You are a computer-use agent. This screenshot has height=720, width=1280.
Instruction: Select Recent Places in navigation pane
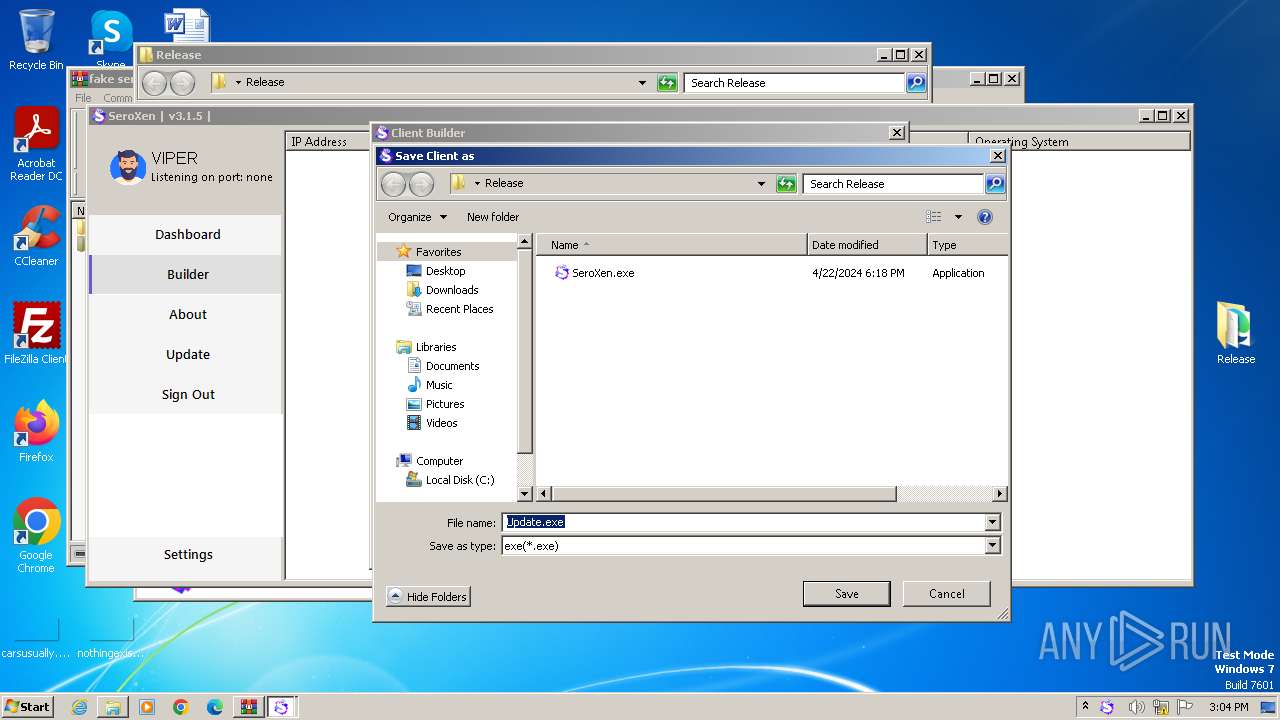(459, 309)
